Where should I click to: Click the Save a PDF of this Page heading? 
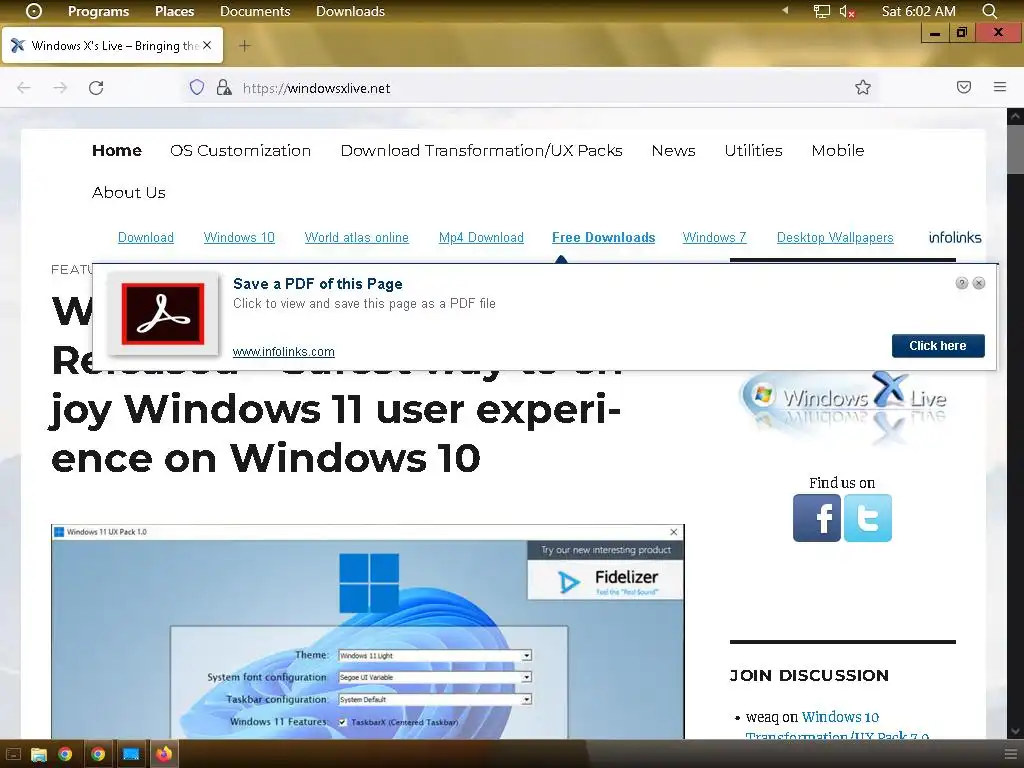pos(317,283)
